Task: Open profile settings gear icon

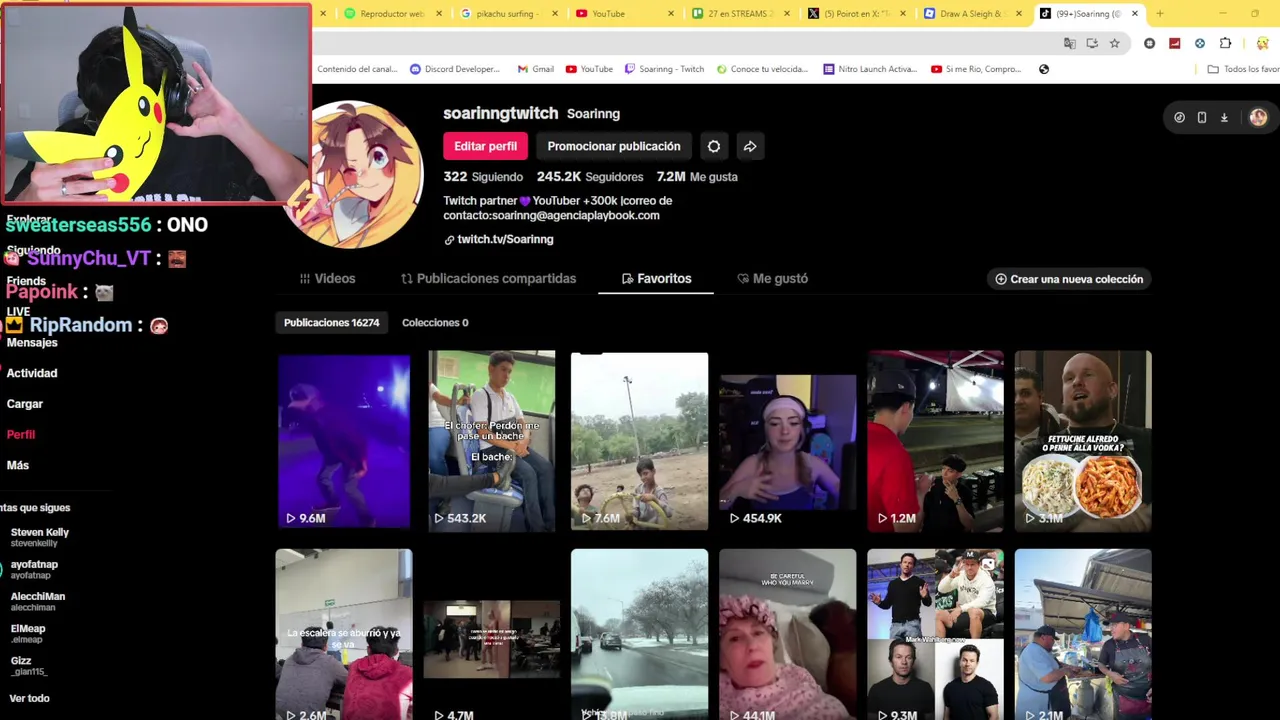Action: pyautogui.click(x=714, y=146)
